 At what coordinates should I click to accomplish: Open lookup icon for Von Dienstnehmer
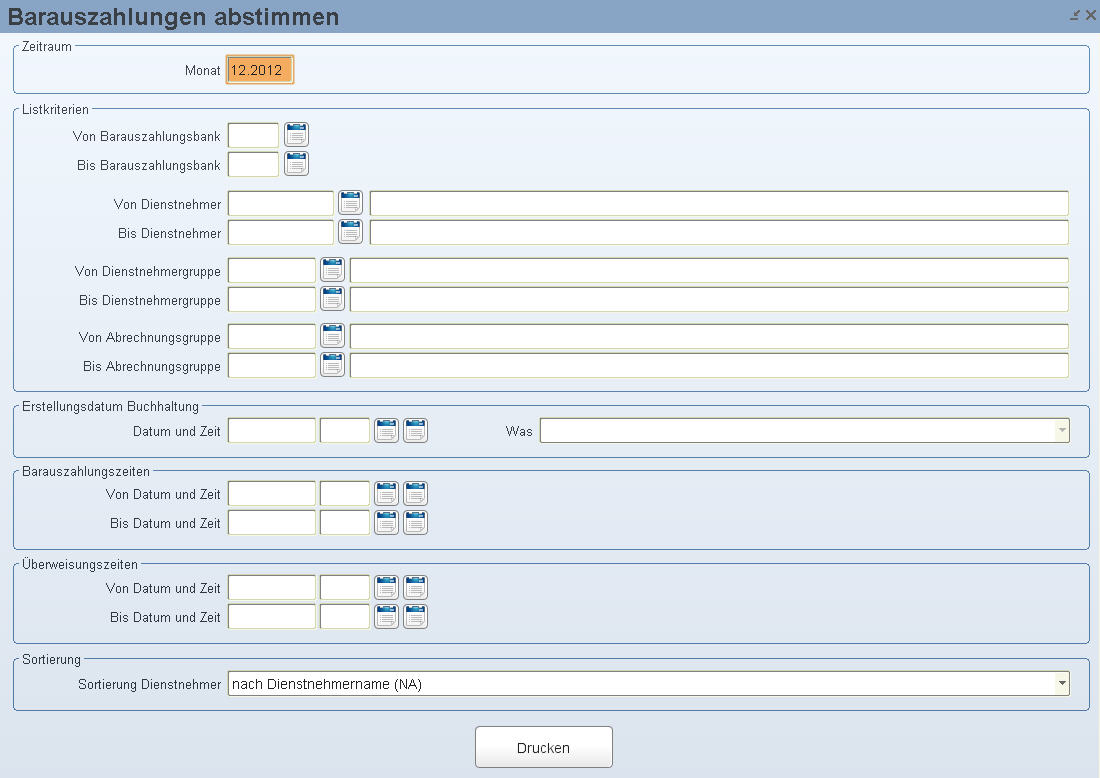click(351, 203)
